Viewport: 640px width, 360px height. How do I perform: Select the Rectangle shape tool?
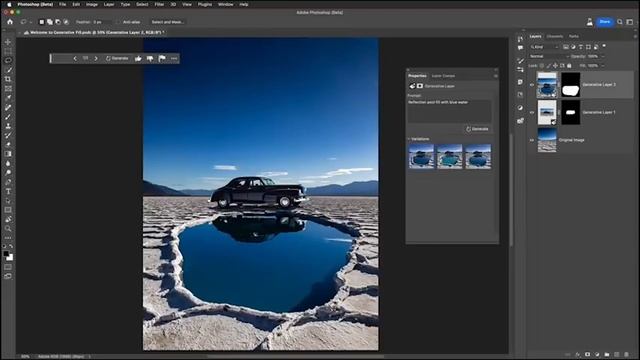tap(8, 210)
